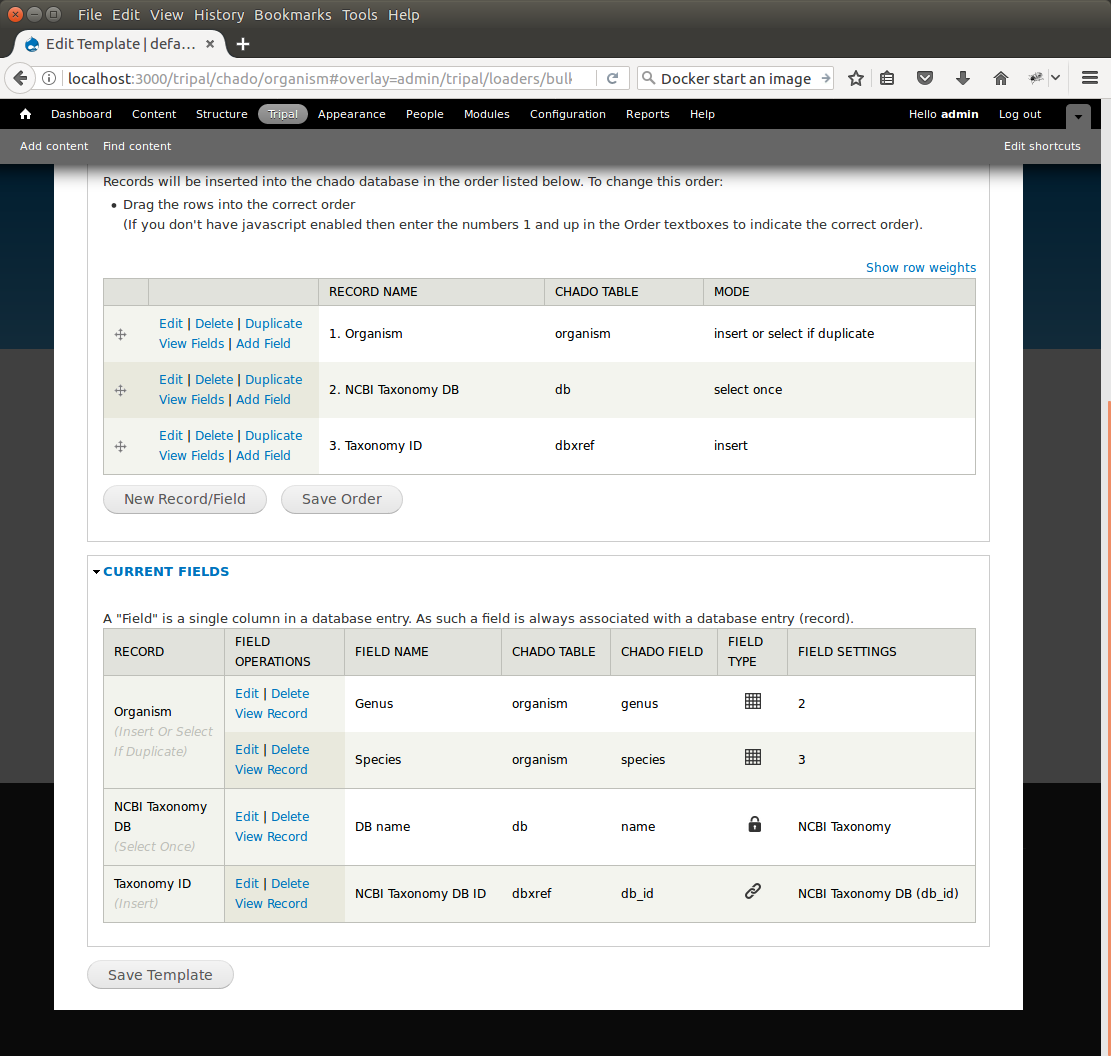Image resolution: width=1111 pixels, height=1056 pixels.
Task: Open the Pocket icon in browser toolbar
Action: coord(925,78)
